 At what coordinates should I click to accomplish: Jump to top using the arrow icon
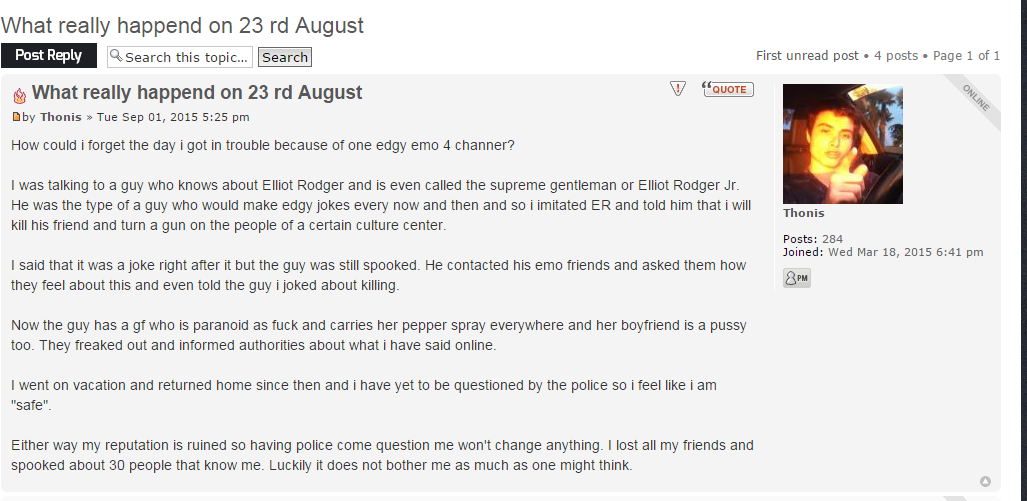coord(985,481)
